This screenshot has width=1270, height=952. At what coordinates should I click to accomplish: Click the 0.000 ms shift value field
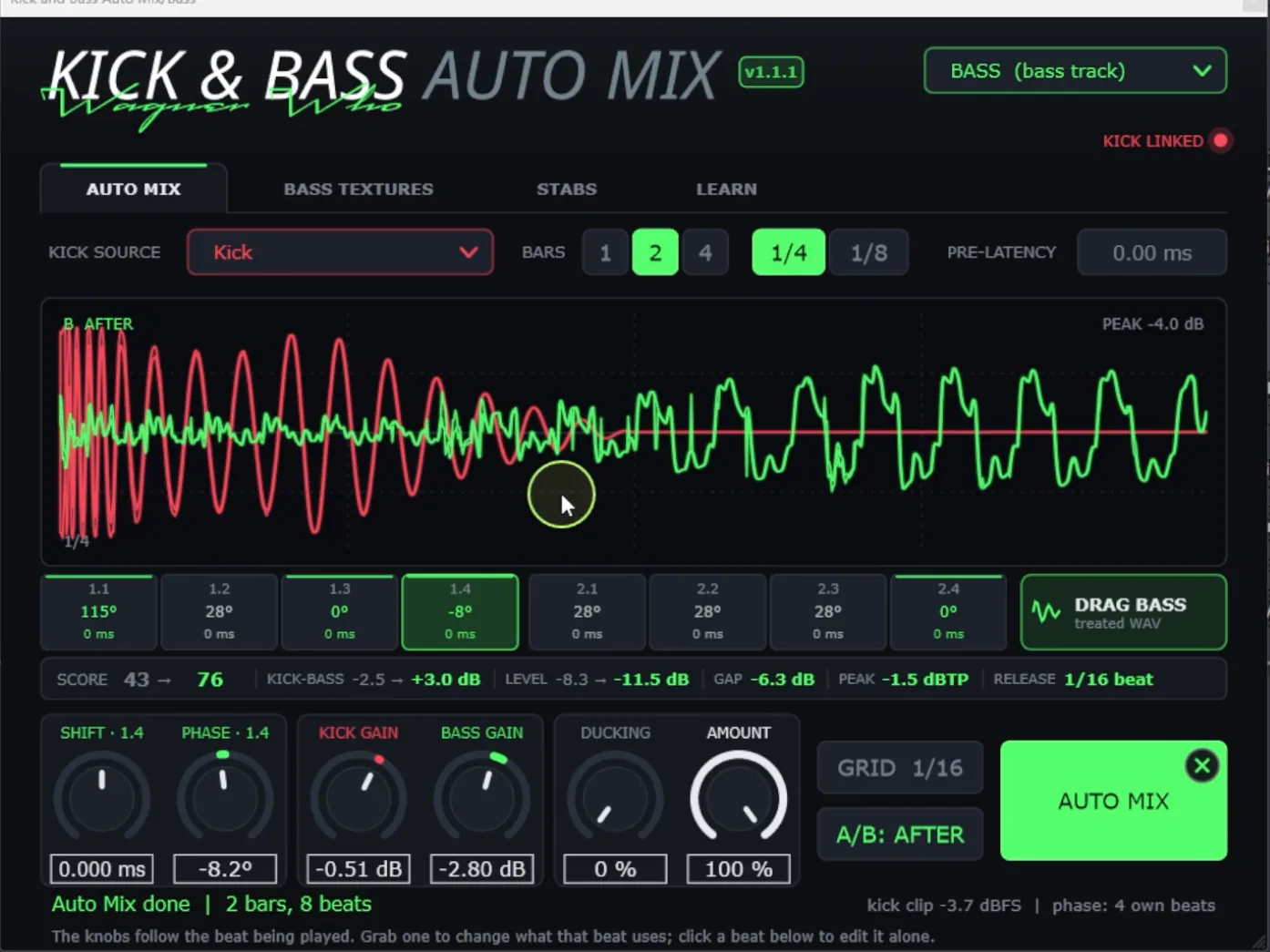(x=102, y=869)
